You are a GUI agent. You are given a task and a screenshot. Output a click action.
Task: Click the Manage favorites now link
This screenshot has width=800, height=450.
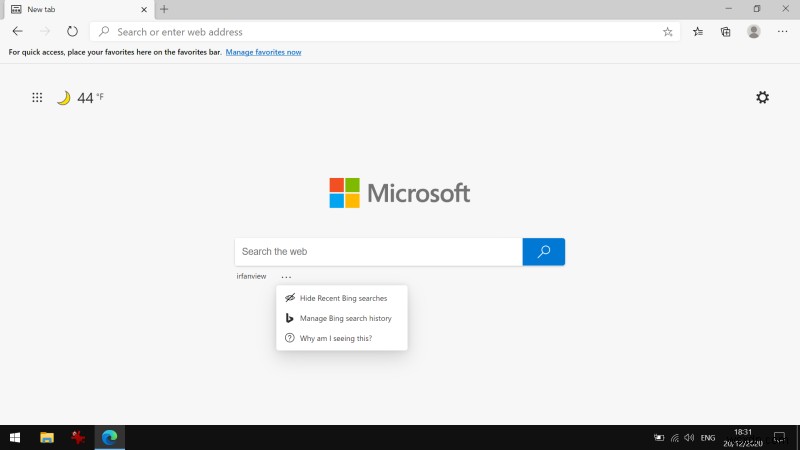pyautogui.click(x=263, y=52)
